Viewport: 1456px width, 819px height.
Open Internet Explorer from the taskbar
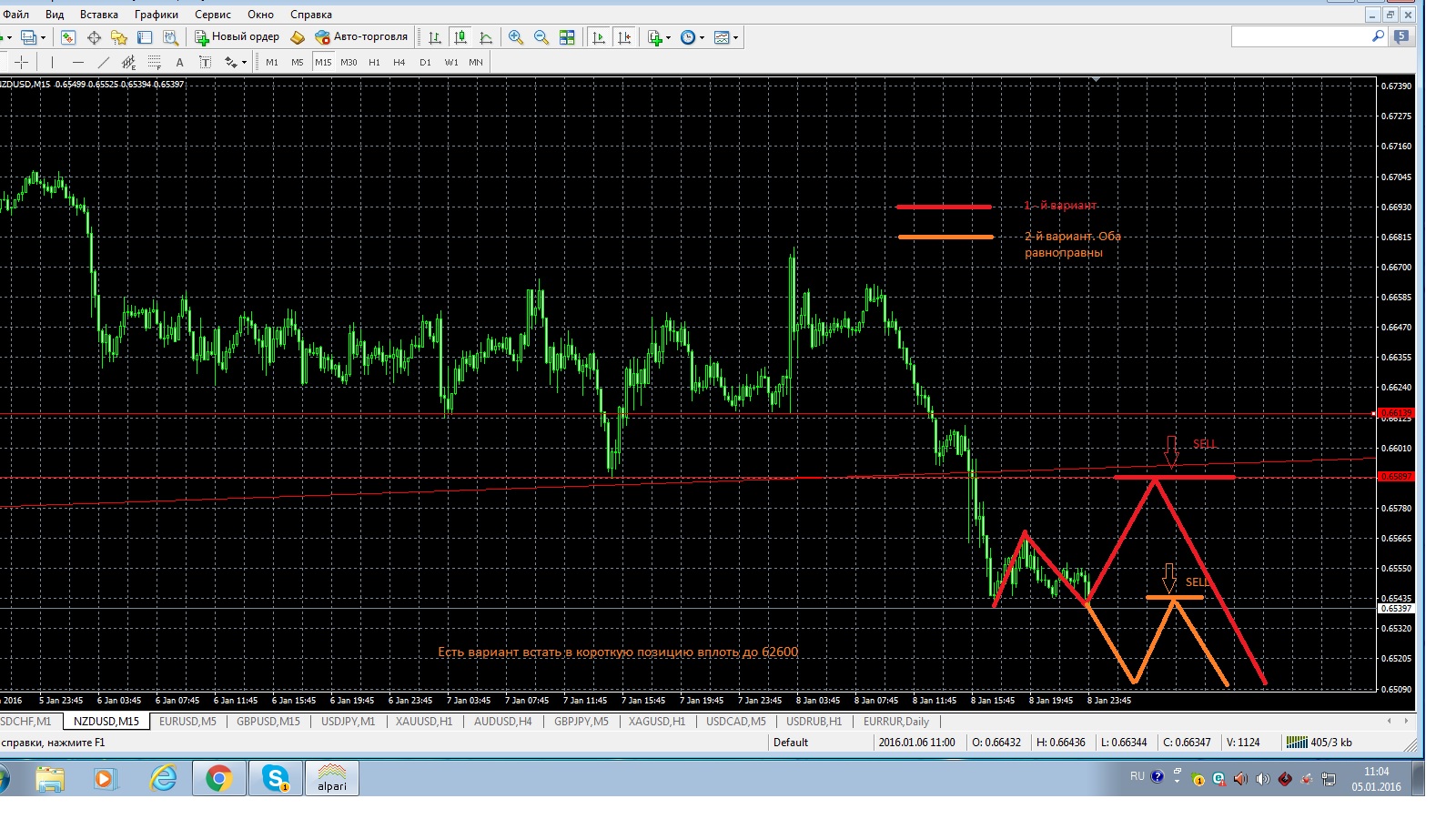pyautogui.click(x=163, y=779)
